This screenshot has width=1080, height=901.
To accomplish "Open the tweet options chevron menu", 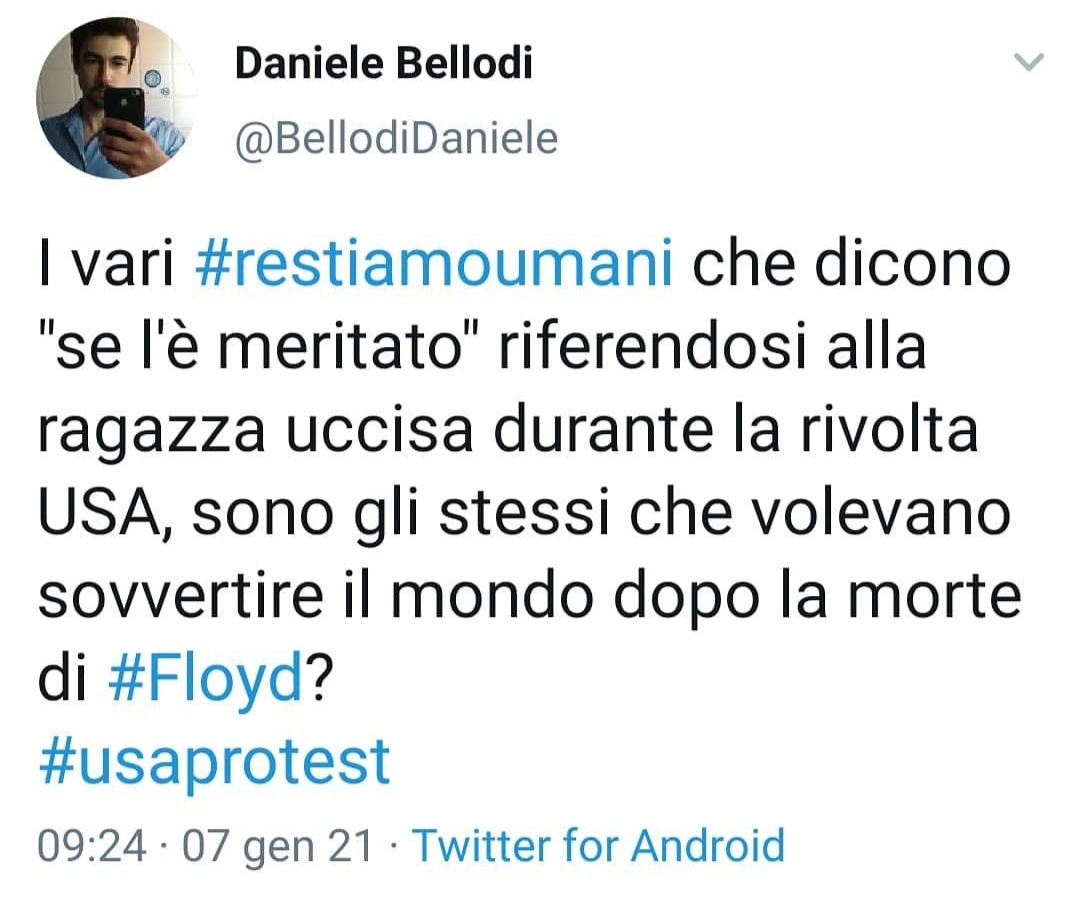I will pos(1029,63).
